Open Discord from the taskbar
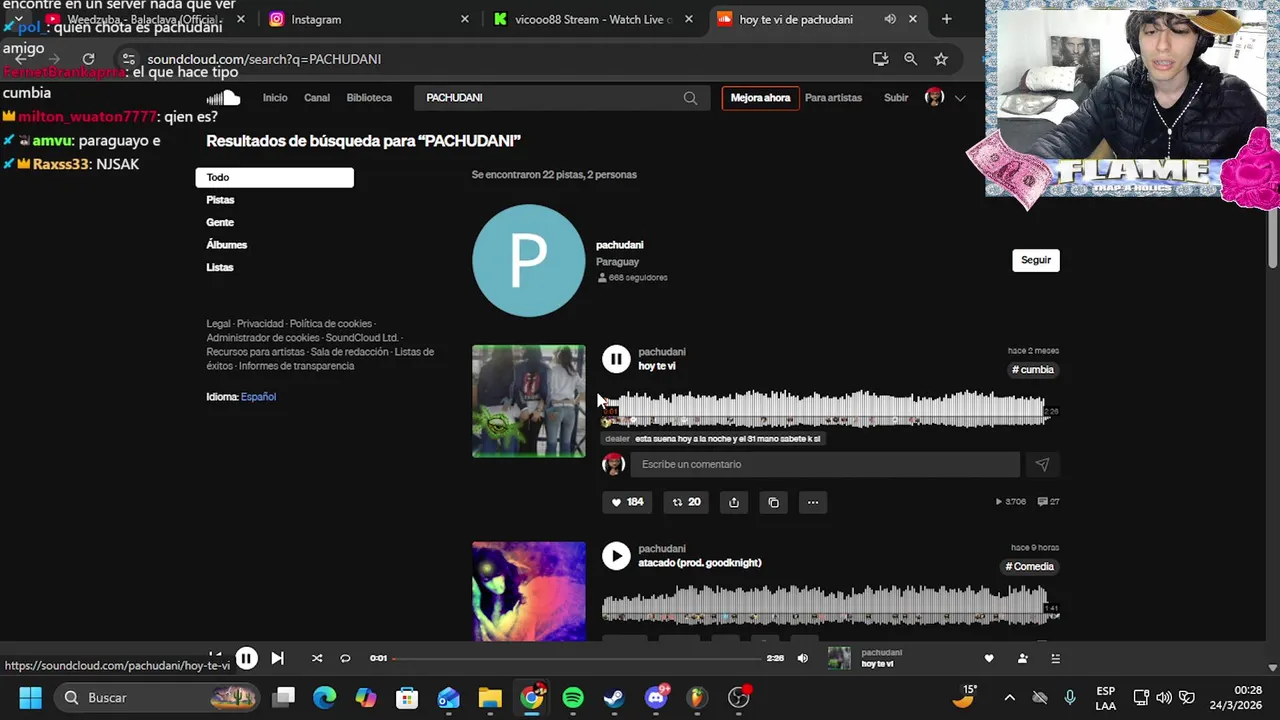The width and height of the screenshot is (1280, 720). point(656,698)
